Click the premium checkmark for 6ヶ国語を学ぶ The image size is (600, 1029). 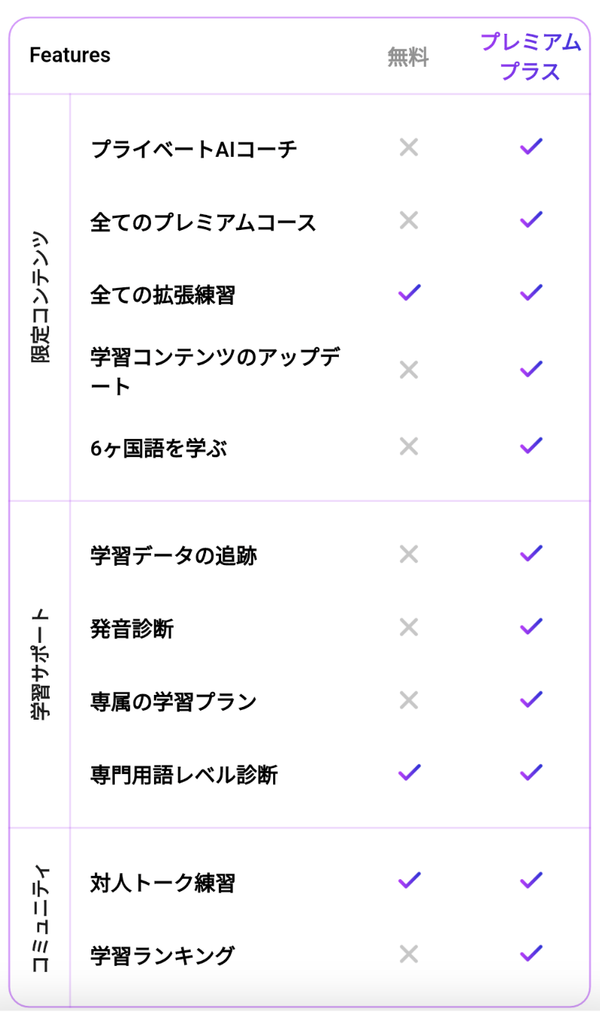tap(531, 446)
